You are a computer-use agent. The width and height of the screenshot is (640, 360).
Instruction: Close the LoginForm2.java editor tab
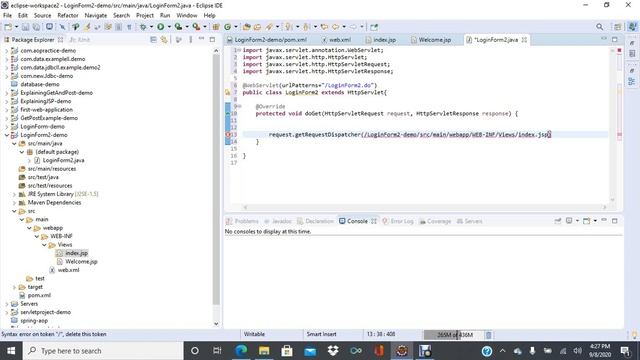point(524,40)
